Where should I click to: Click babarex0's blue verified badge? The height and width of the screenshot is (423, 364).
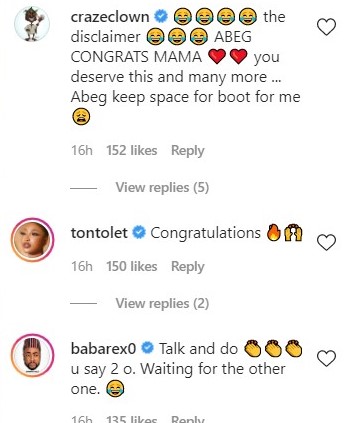pyautogui.click(x=147, y=348)
